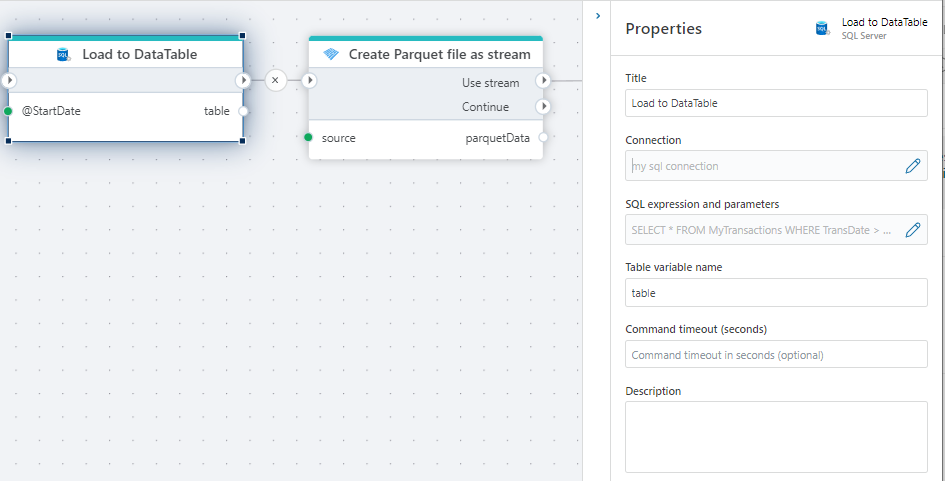Edit the Connection with the pencil icon
The width and height of the screenshot is (945, 481).
pos(912,166)
